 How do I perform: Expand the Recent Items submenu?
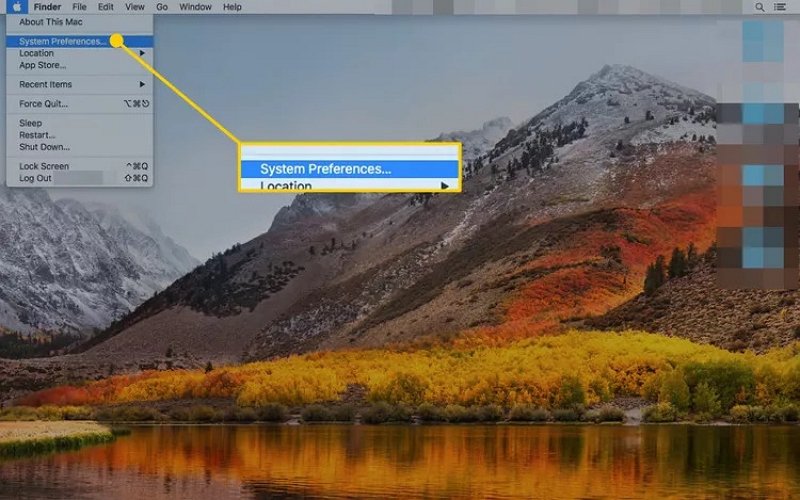(x=80, y=84)
